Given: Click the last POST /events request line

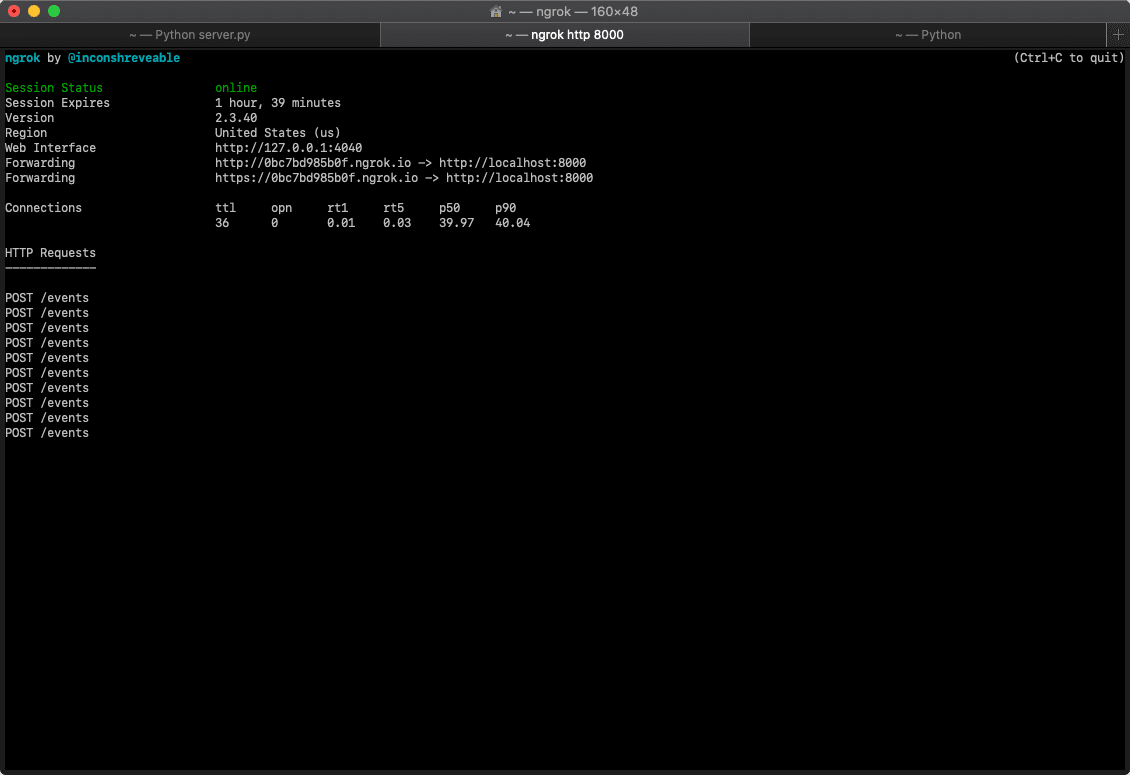Looking at the screenshot, I should point(46,432).
